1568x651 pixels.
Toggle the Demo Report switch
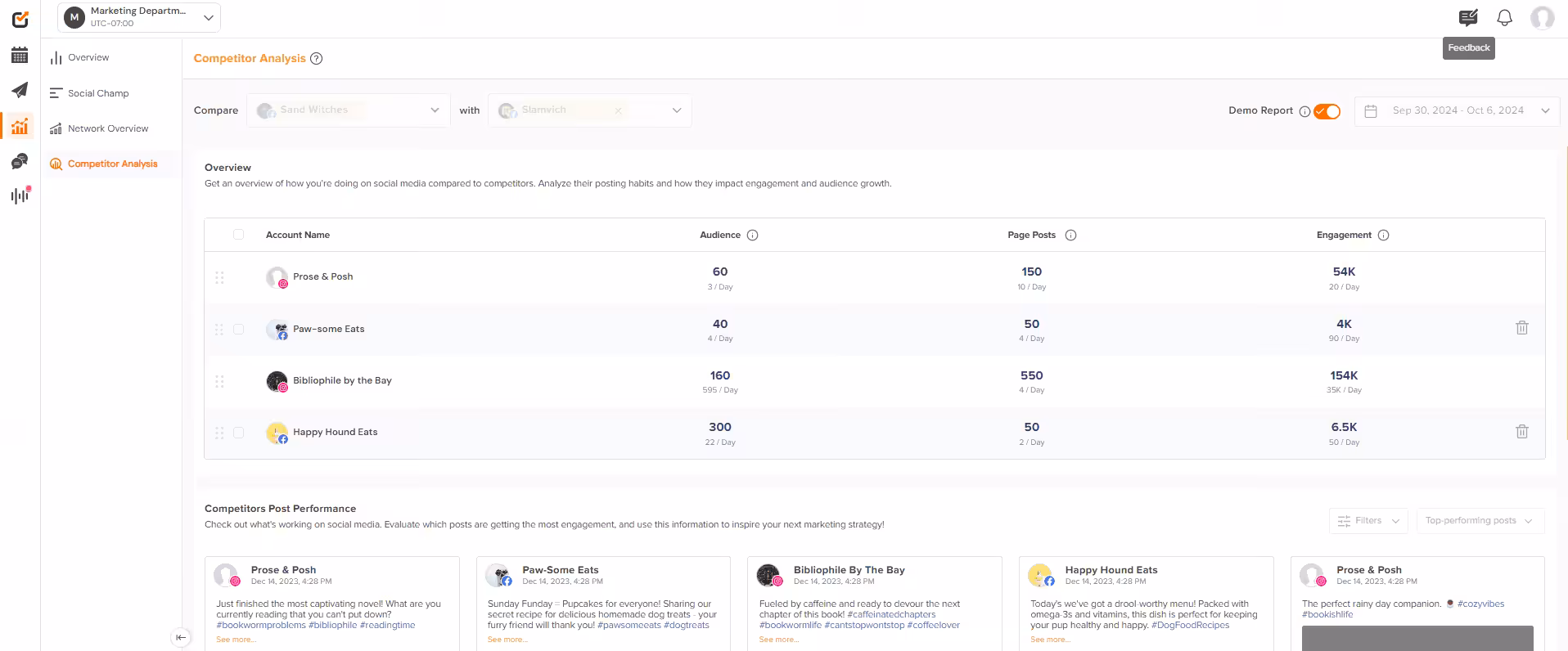click(1327, 111)
